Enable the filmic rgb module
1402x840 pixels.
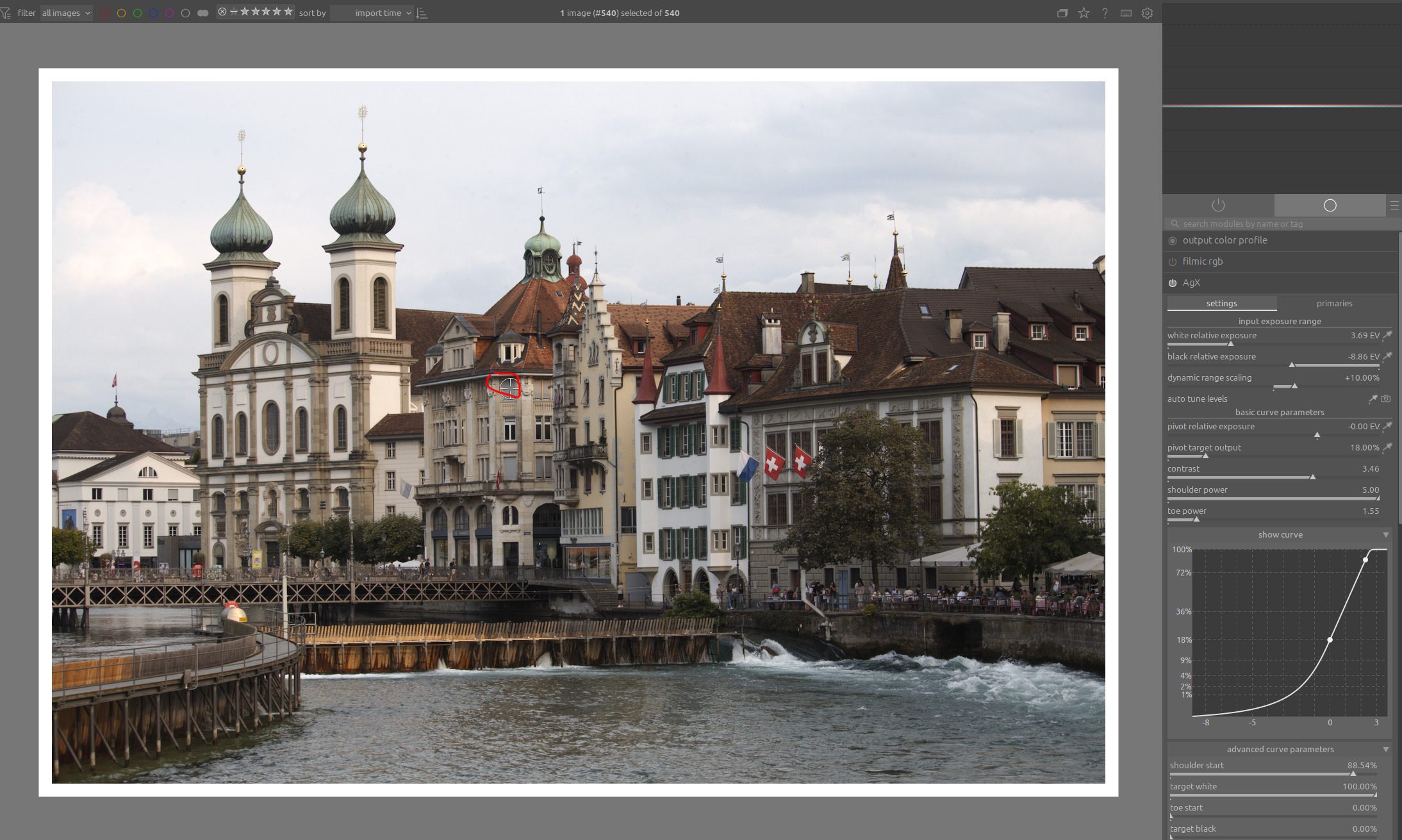(1173, 261)
